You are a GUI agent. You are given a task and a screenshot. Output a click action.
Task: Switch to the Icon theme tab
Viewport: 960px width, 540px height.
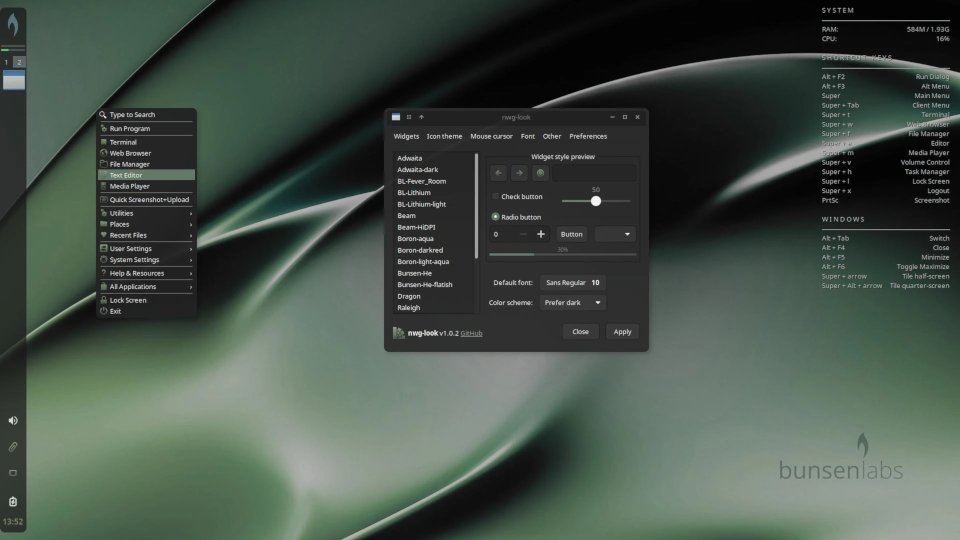tap(444, 137)
